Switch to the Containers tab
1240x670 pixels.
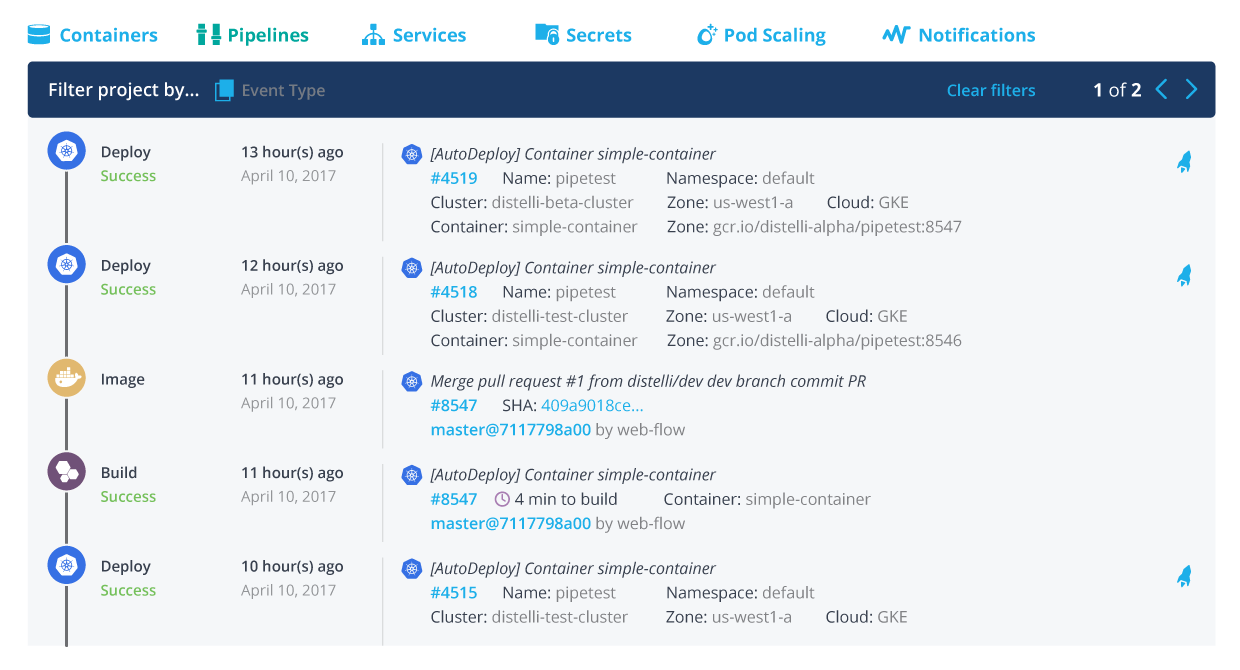tap(93, 35)
